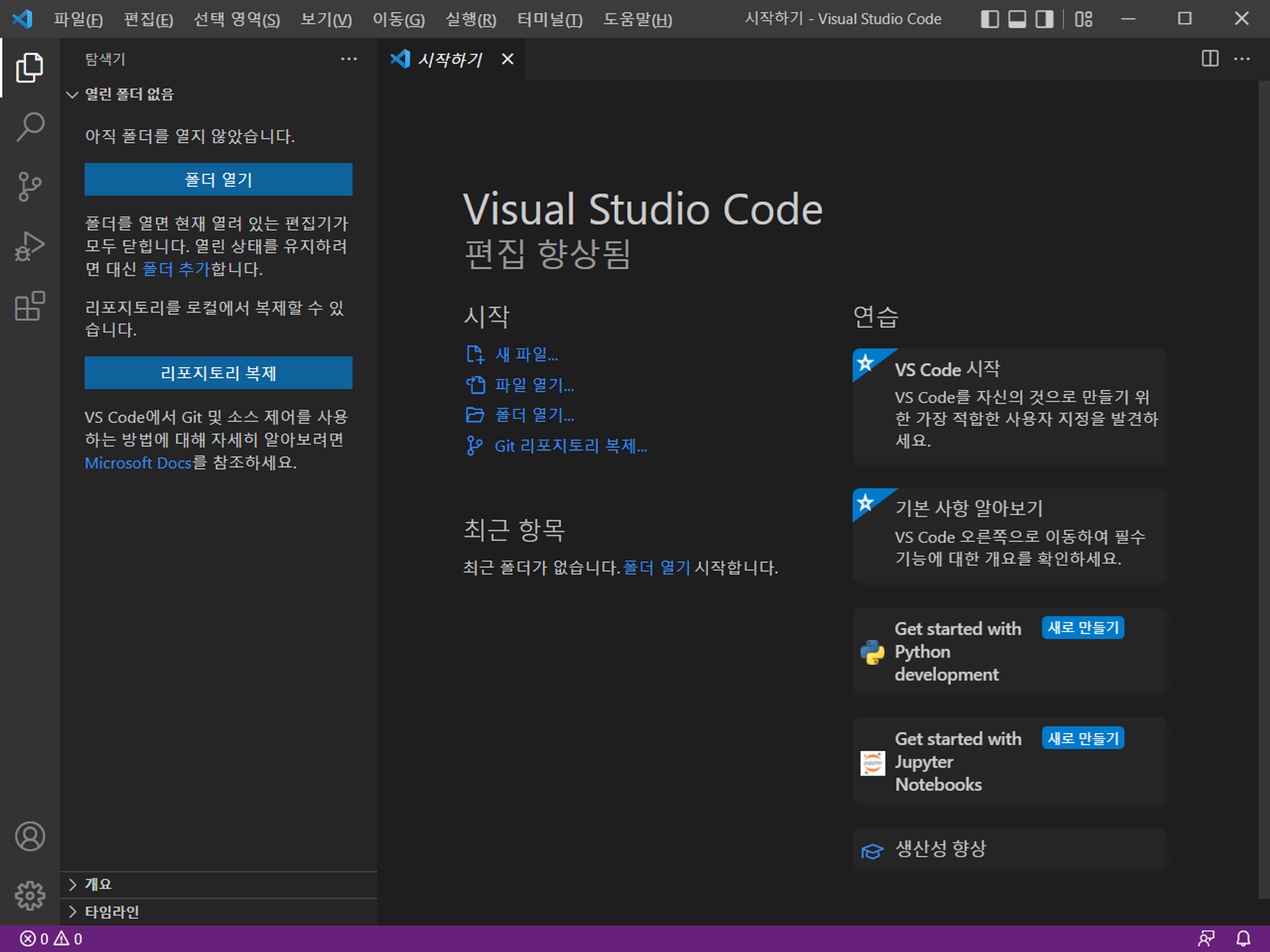The height and width of the screenshot is (952, 1270).
Task: Open the Accounts icon in activity bar
Action: coord(30,836)
